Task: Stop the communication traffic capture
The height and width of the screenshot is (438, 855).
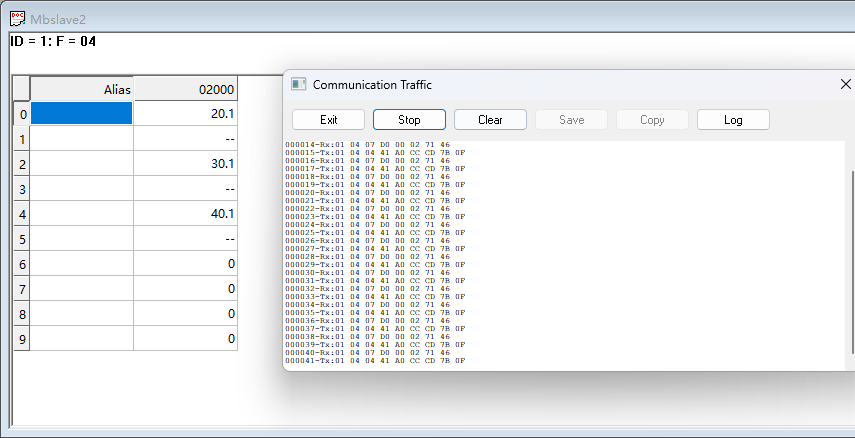Action: click(409, 120)
